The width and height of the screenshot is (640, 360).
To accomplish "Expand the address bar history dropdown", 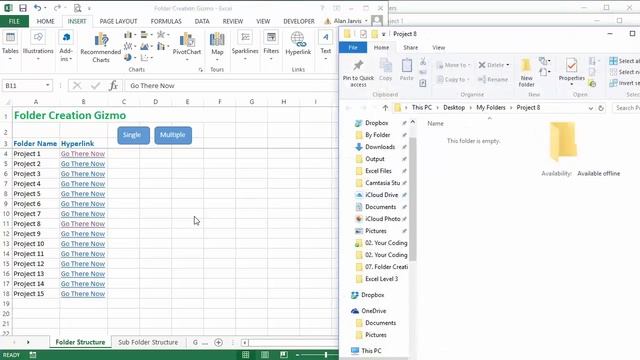I will (x=591, y=108).
